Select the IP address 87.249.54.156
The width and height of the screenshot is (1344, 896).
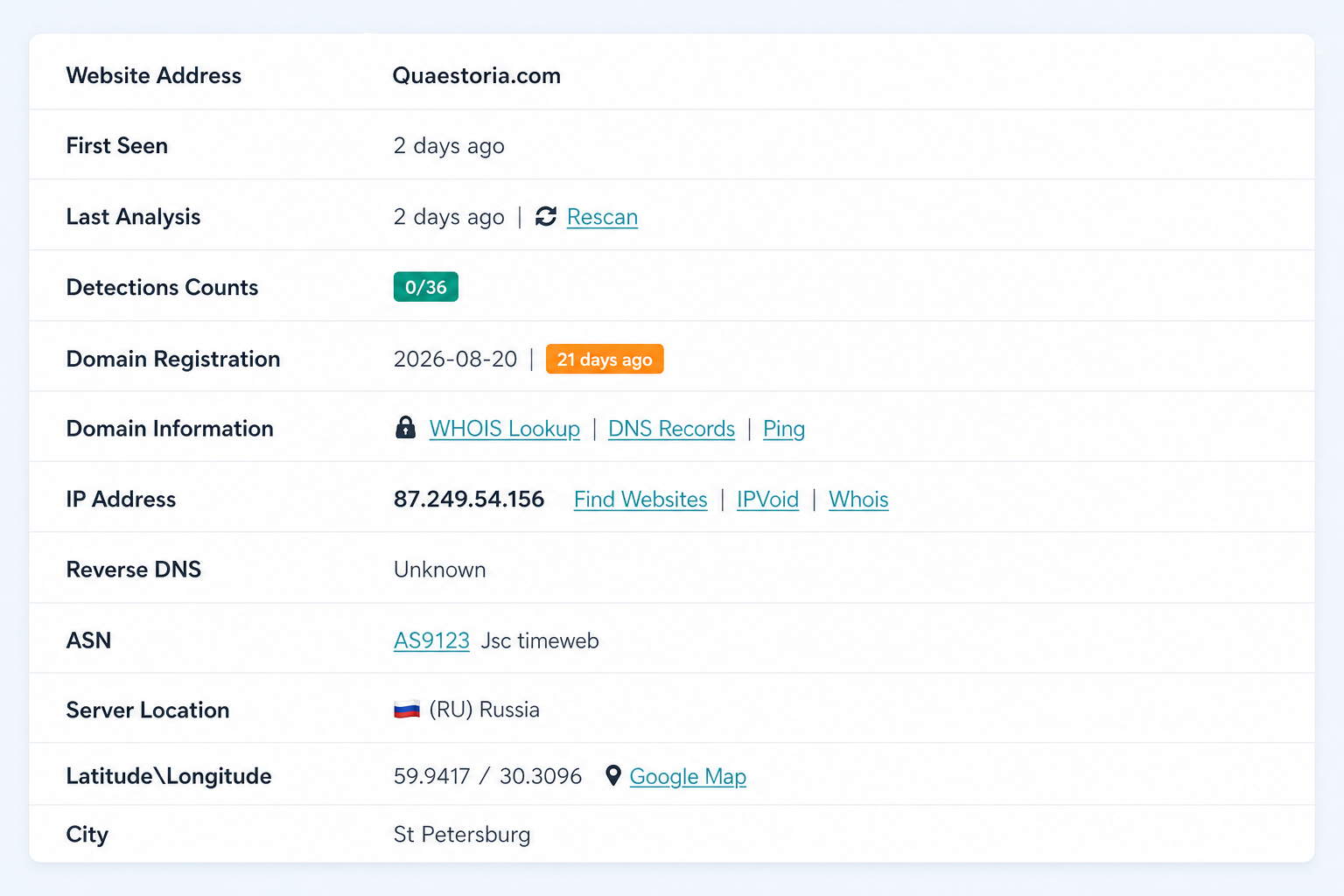point(469,499)
